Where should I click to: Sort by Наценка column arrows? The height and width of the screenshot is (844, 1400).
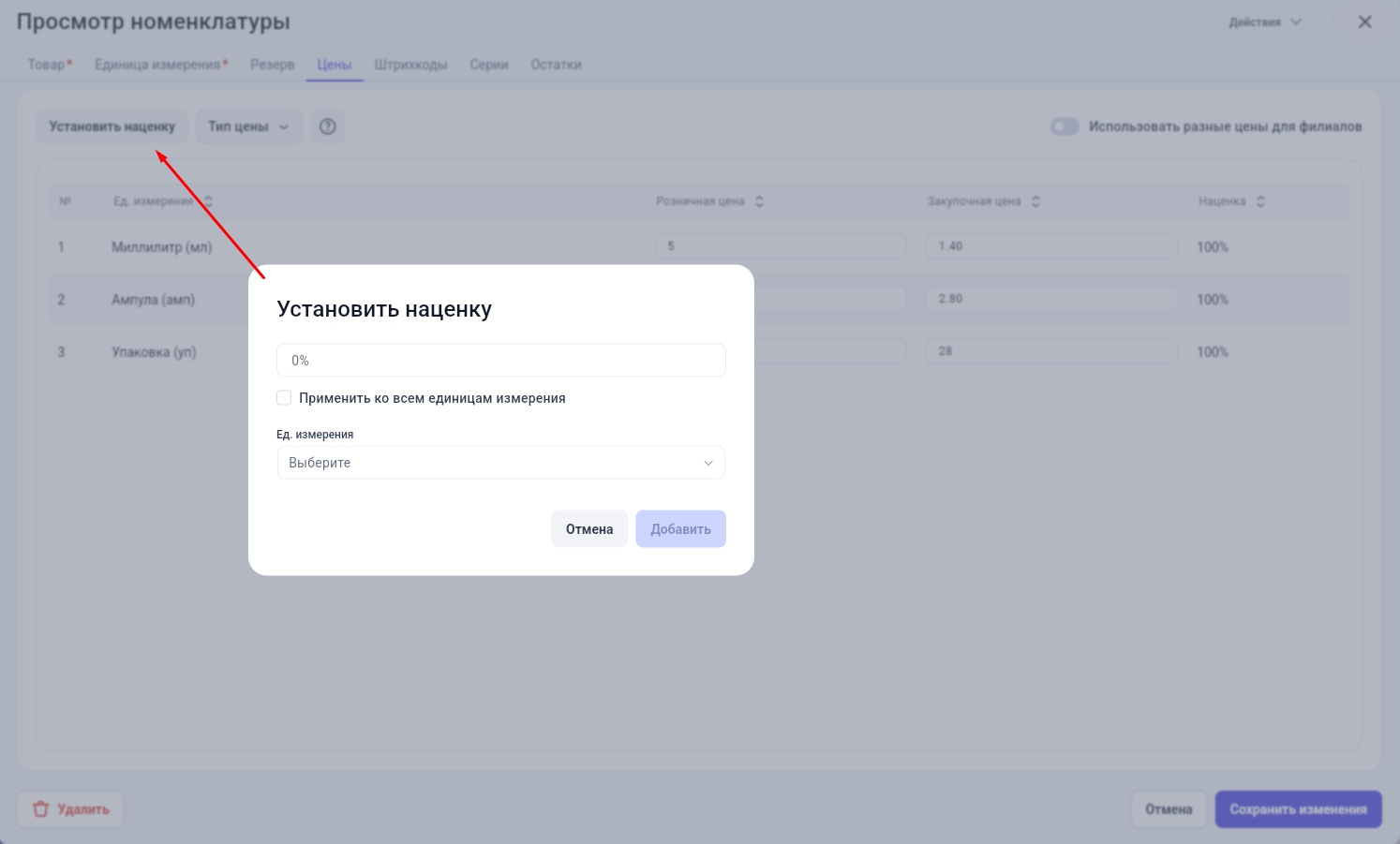tap(1260, 201)
